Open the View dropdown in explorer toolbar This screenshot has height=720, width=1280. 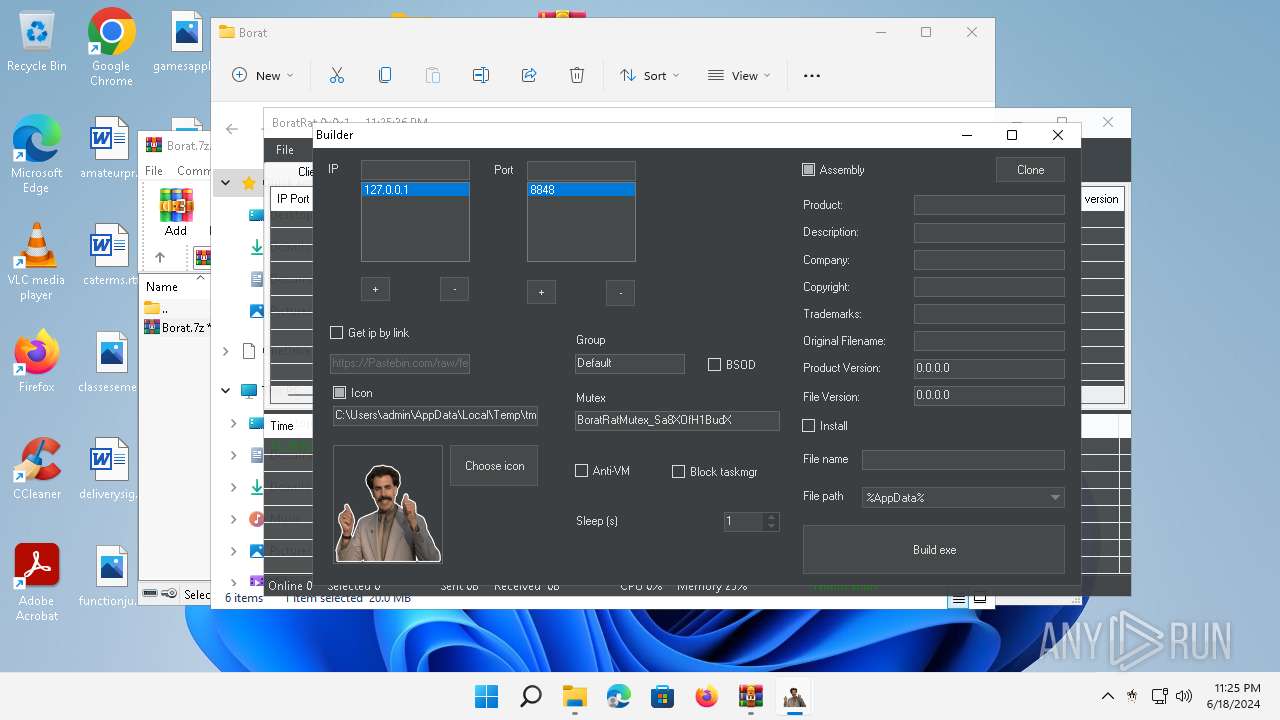pyautogui.click(x=739, y=75)
